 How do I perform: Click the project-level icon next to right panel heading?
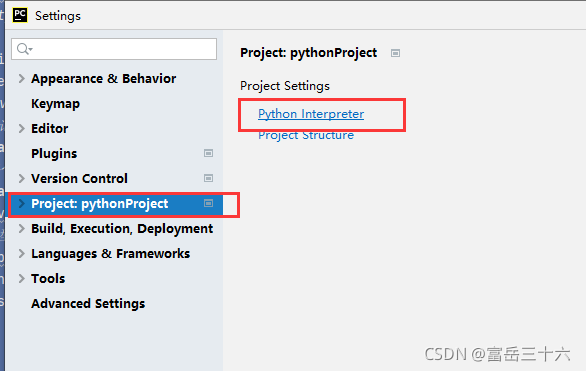tap(395, 53)
